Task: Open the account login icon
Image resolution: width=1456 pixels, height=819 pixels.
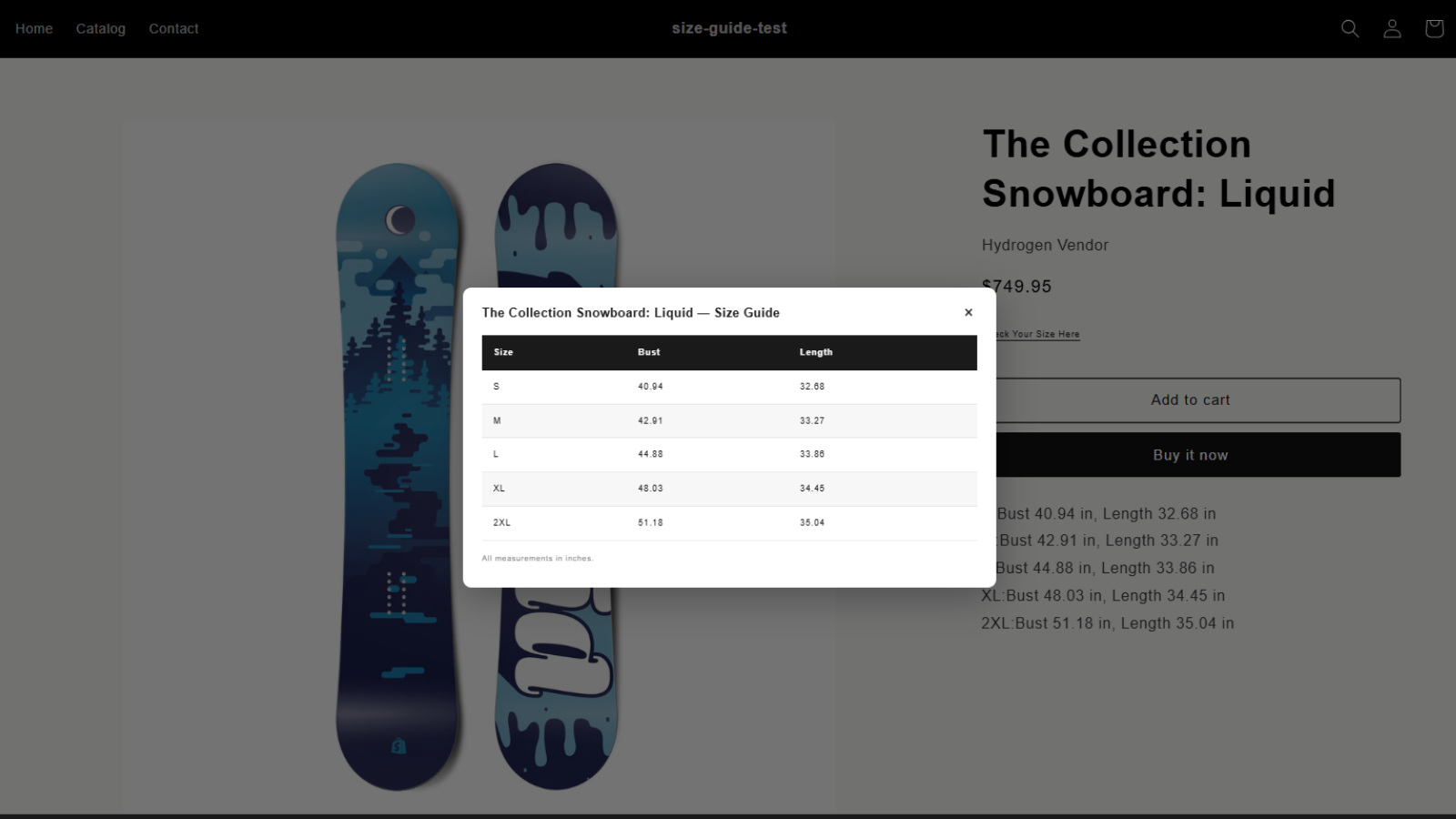Action: pos(1392,28)
